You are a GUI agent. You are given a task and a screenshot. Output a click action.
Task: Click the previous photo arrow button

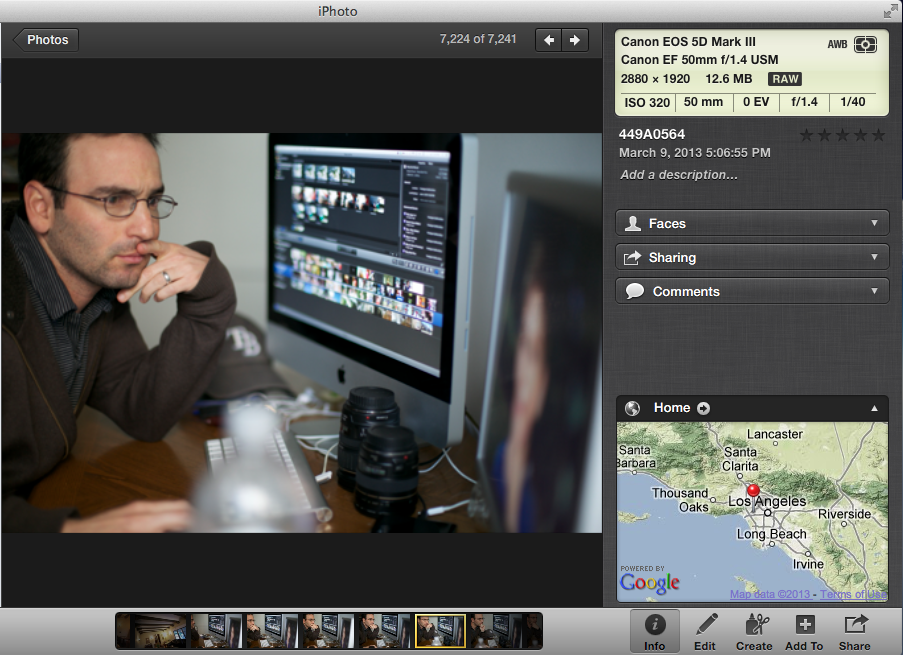click(x=548, y=40)
